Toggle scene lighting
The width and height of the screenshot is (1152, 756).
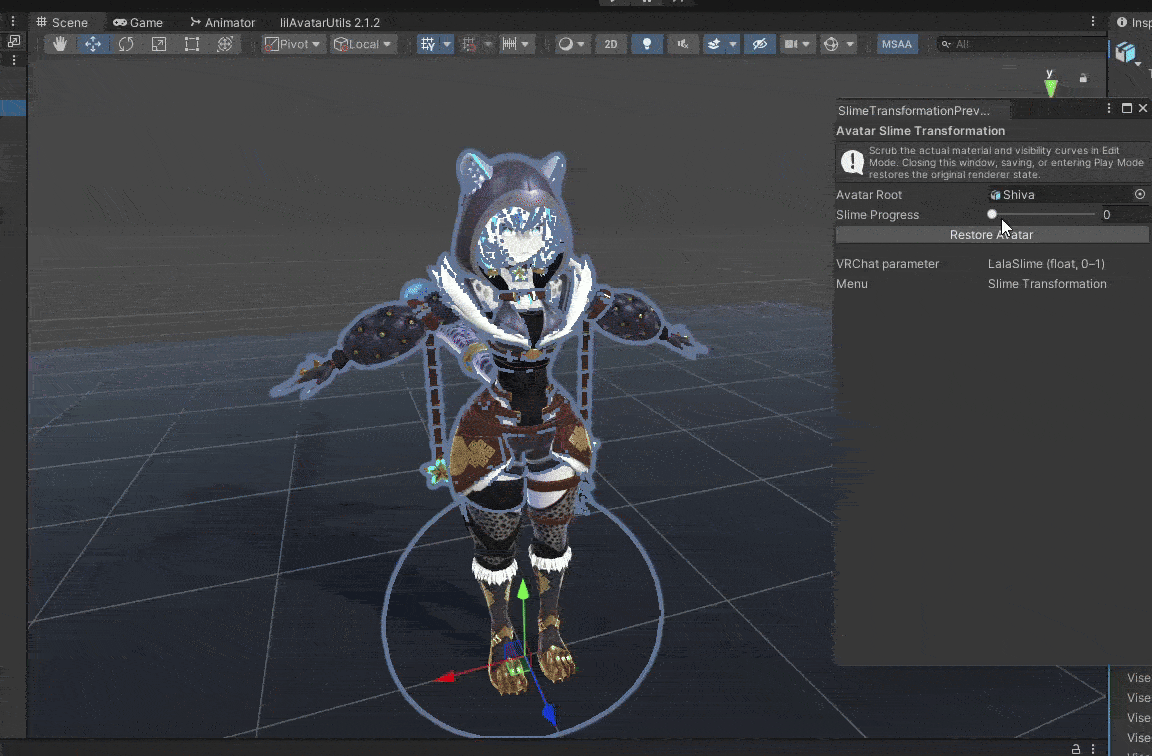[647, 44]
